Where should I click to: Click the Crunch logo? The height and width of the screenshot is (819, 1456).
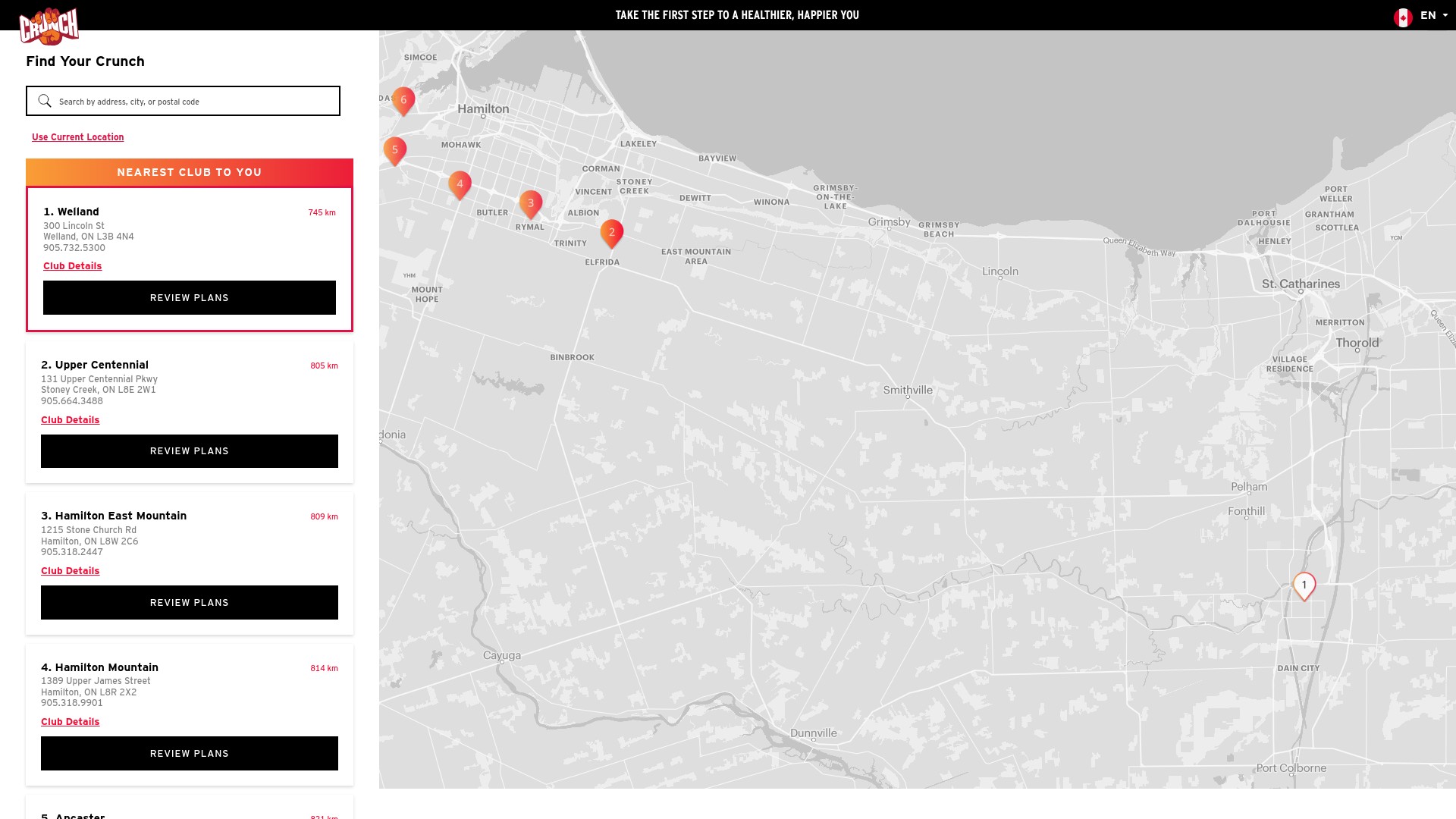tap(49, 27)
